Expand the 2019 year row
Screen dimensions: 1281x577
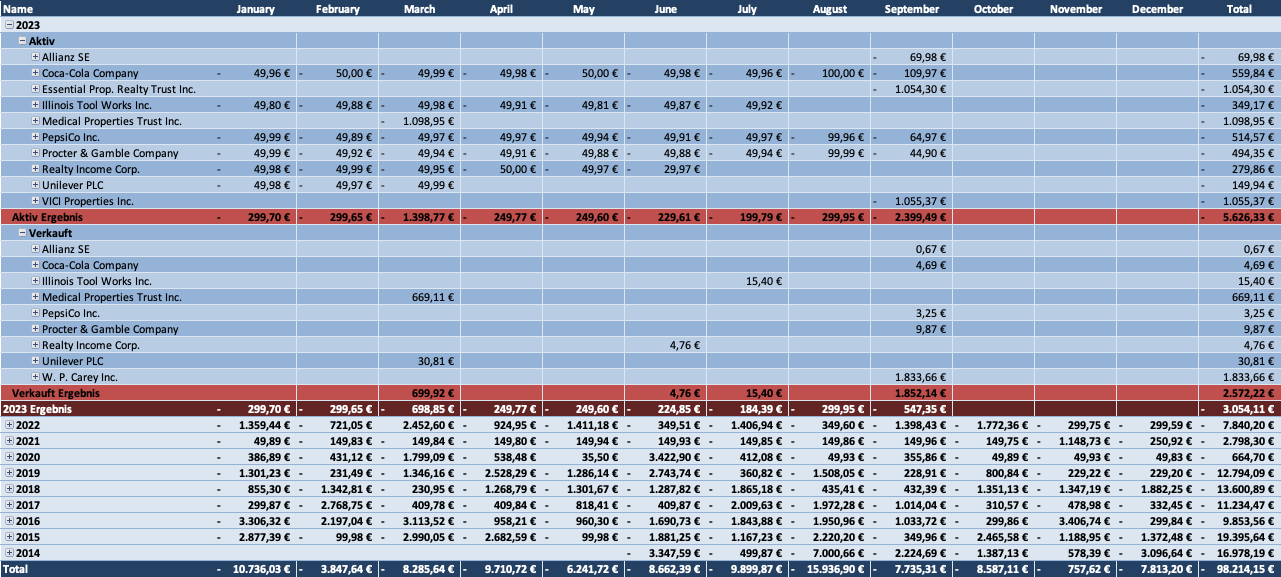(10, 473)
